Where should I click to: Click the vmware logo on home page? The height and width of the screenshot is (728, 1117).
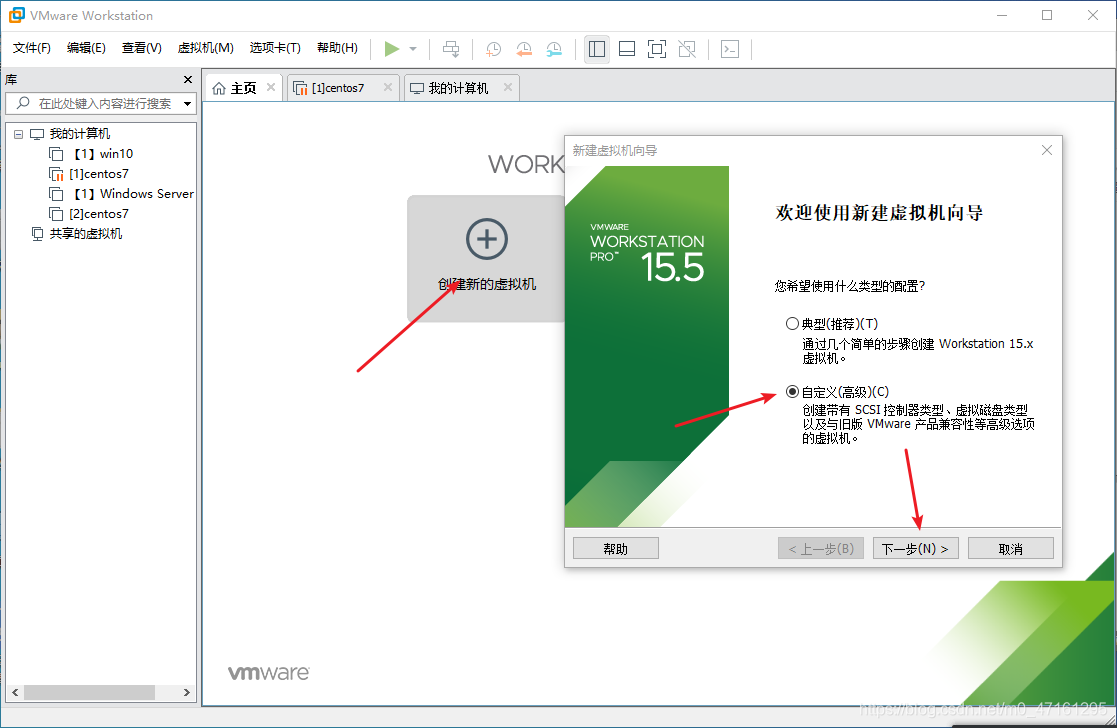pos(269,672)
